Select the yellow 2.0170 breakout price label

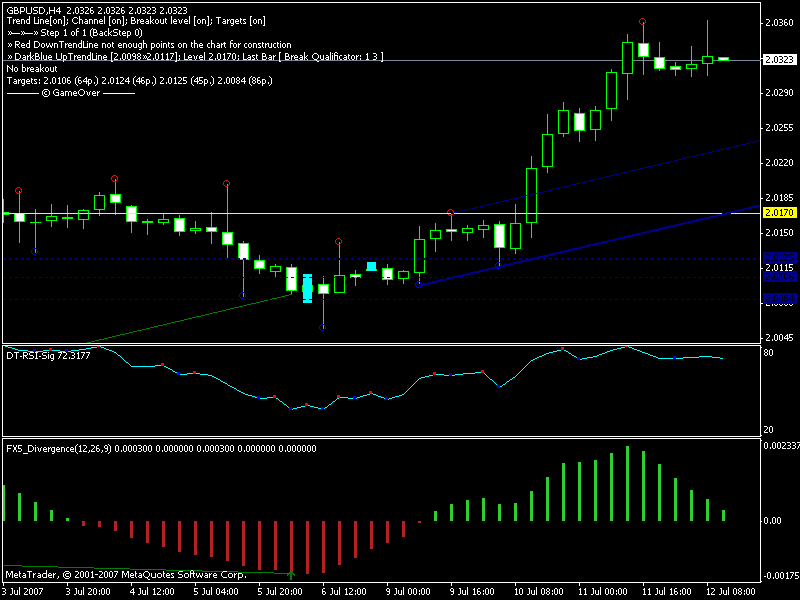[779, 213]
